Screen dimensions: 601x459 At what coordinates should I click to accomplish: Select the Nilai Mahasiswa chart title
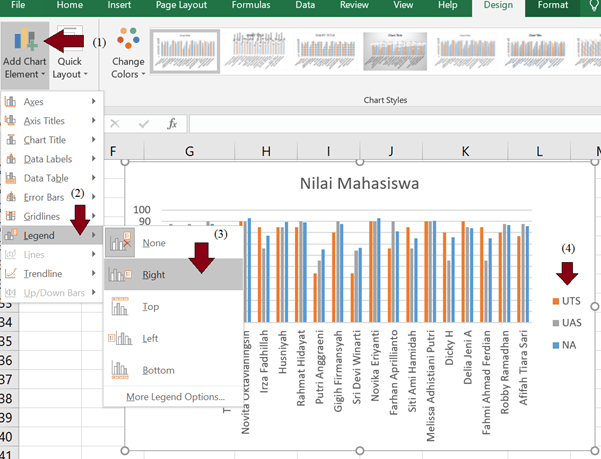361,185
